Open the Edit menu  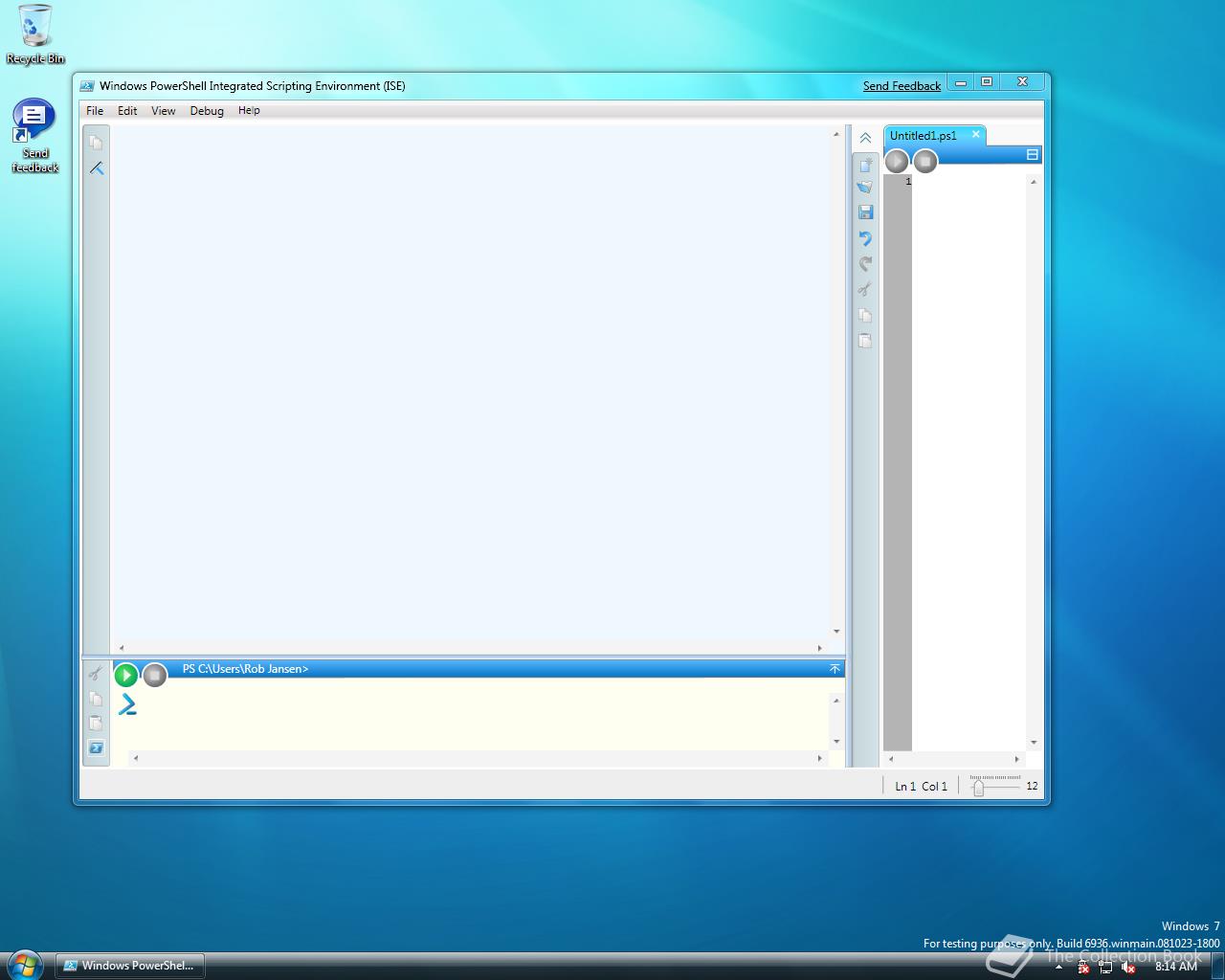[127, 111]
